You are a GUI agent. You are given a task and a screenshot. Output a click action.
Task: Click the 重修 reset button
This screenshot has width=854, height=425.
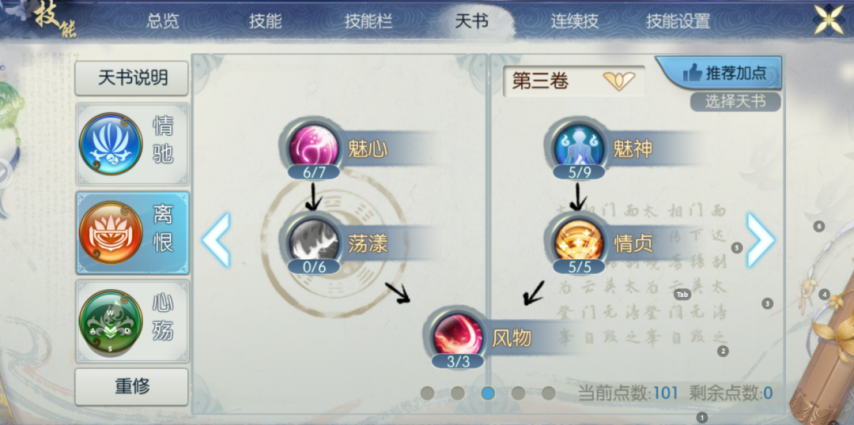click(x=132, y=386)
